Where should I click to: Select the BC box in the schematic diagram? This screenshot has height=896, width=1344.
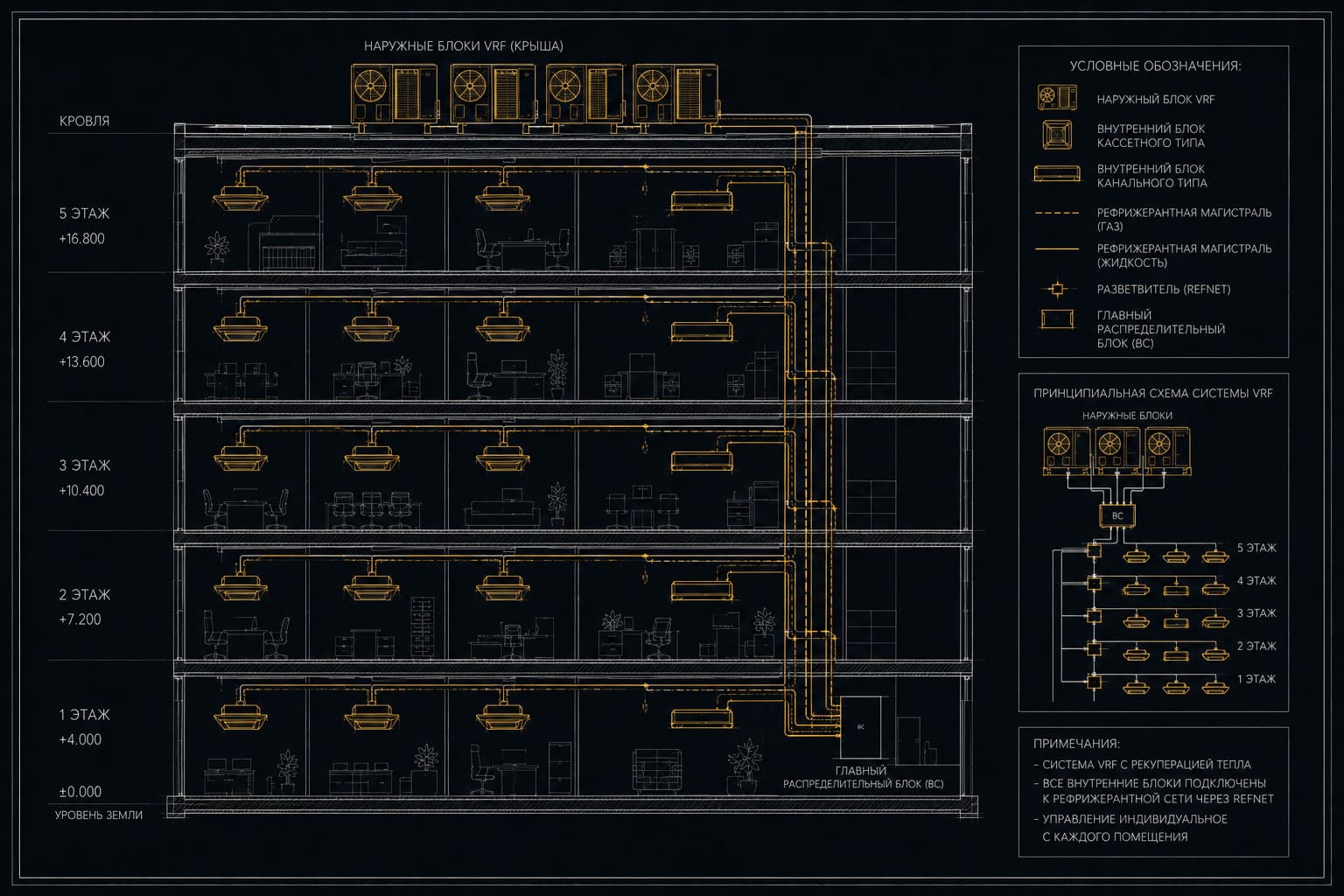[1117, 515]
